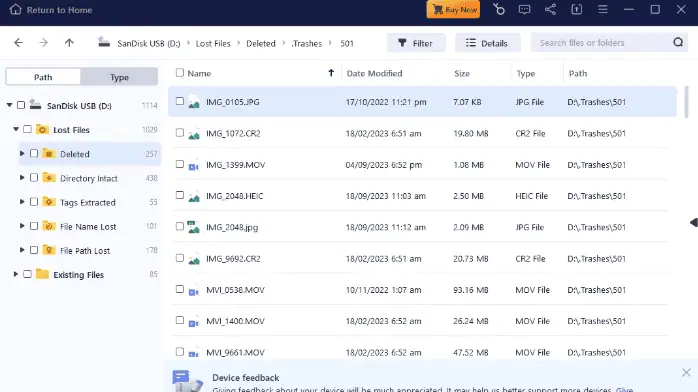The width and height of the screenshot is (698, 392).
Task: Check the Existing Files checkbox
Action: point(28,274)
